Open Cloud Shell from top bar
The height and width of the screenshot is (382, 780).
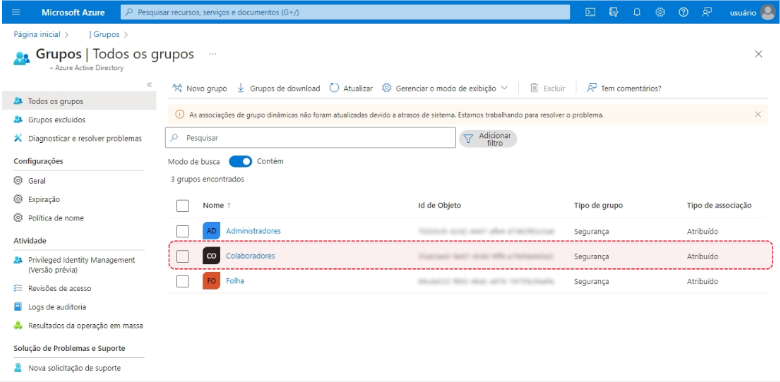[590, 12]
